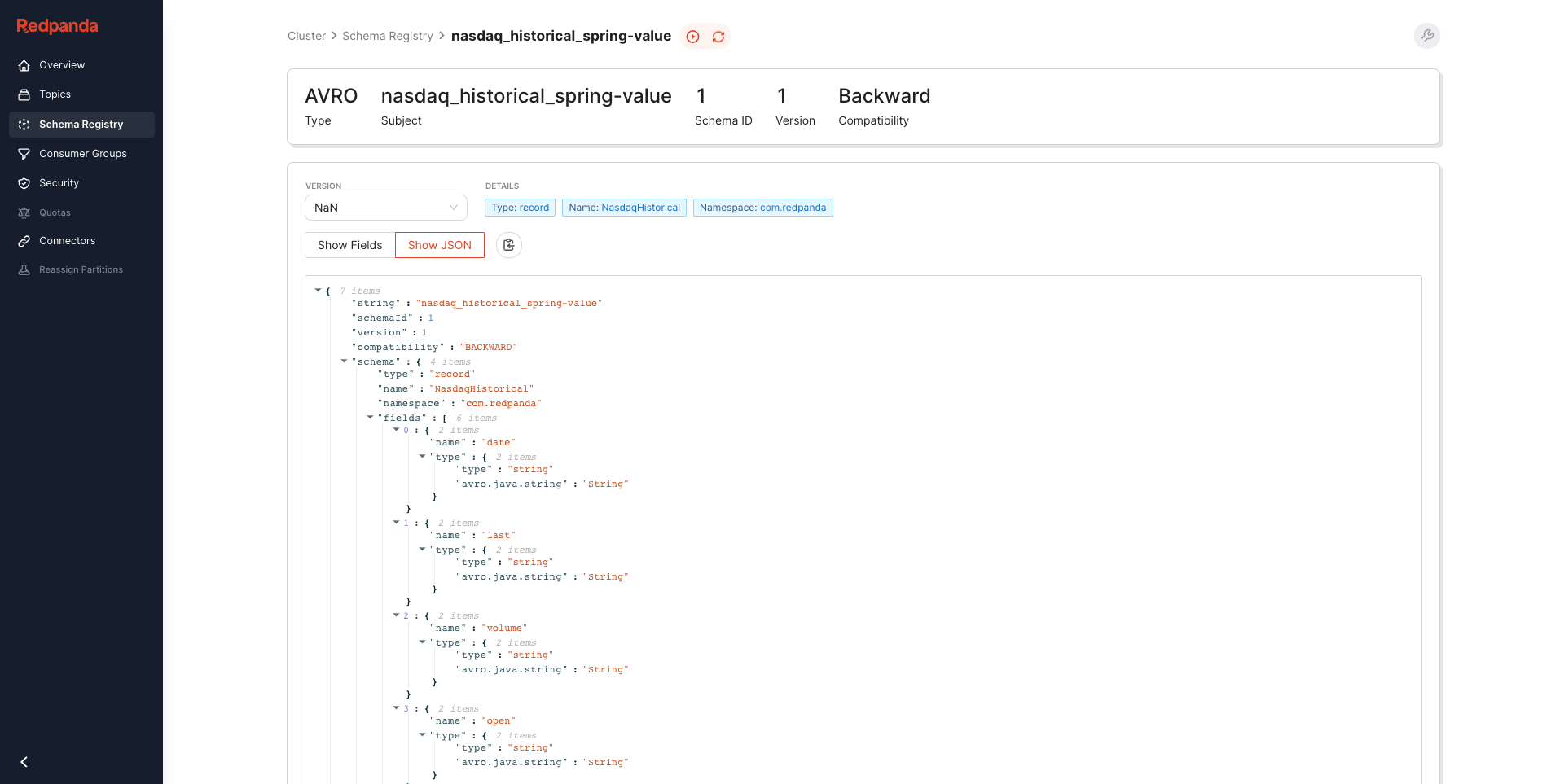Collapse the sidebar with the arrow icon
1564x784 pixels.
coord(24,762)
